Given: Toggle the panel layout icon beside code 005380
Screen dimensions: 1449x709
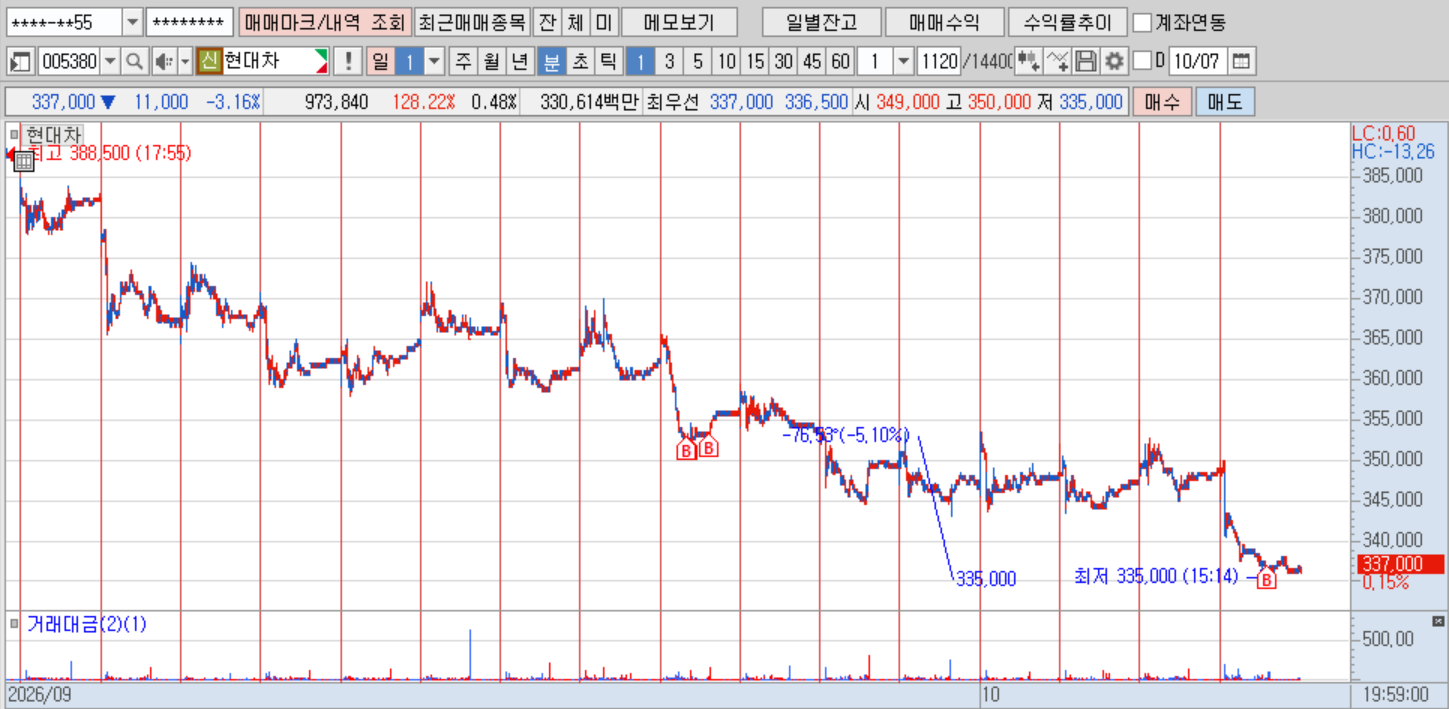Looking at the screenshot, I should point(20,61).
